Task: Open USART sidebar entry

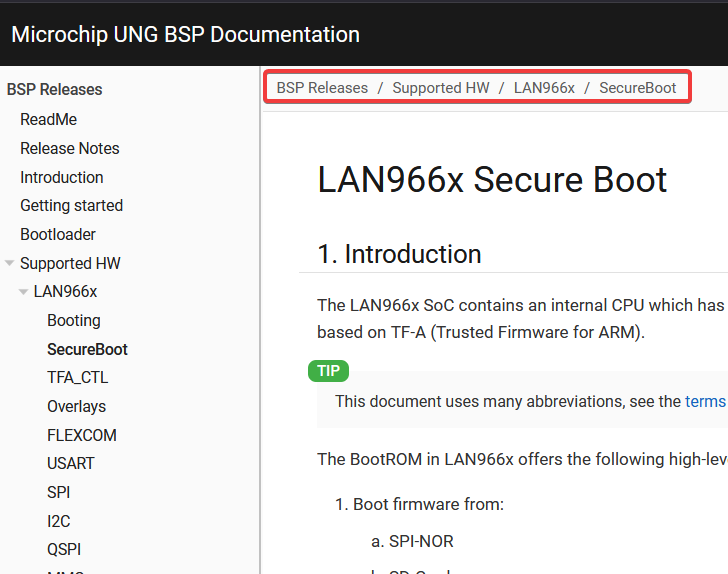Action: pos(70,464)
